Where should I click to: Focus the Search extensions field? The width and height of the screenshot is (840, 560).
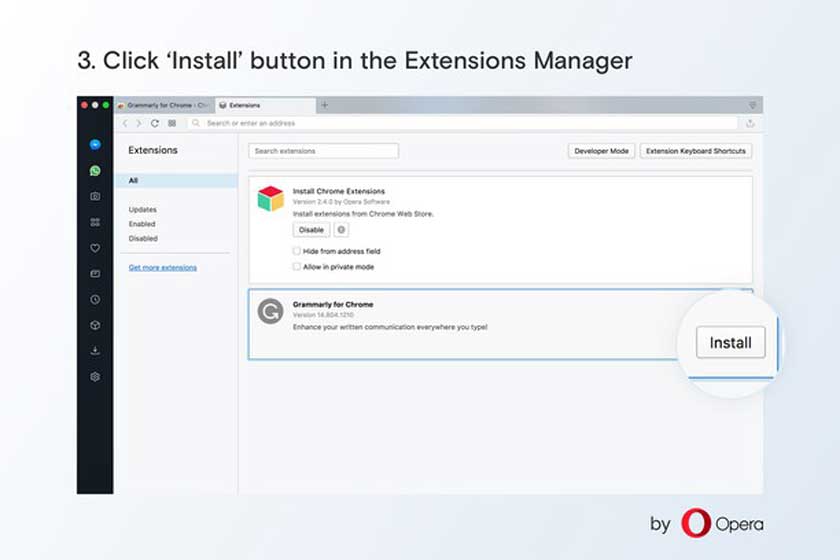click(324, 151)
